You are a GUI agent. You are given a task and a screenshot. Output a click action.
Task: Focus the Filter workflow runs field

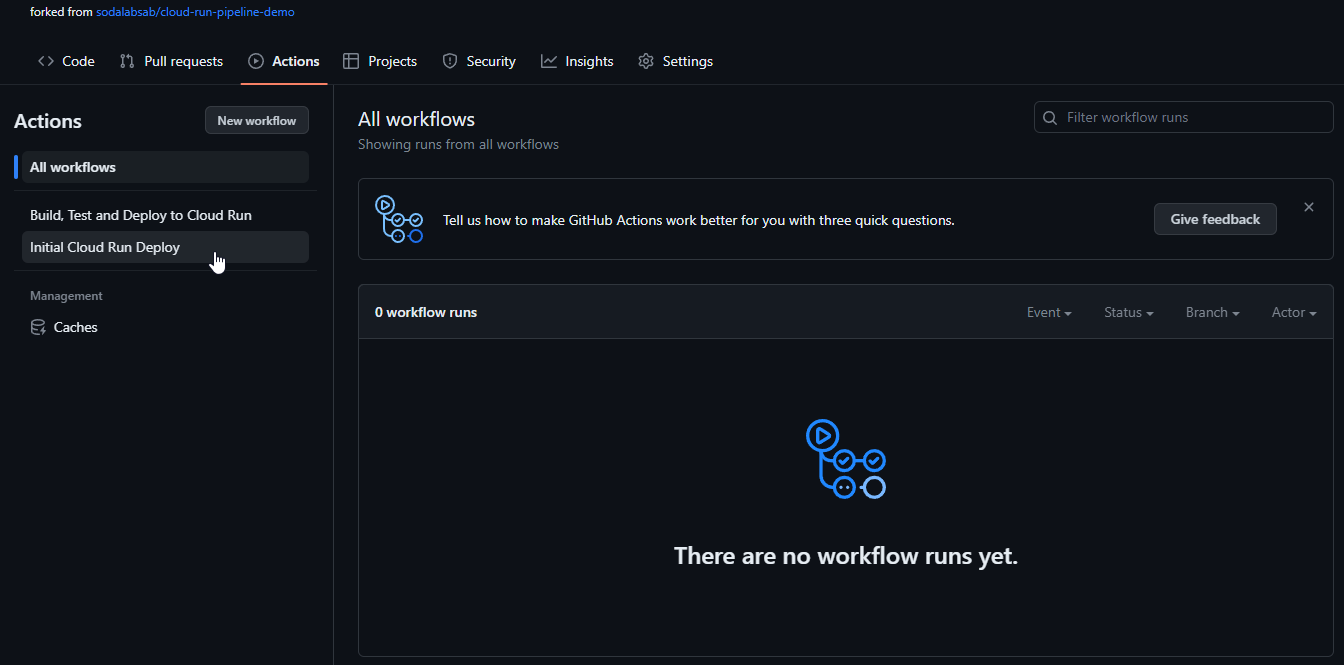pos(1184,117)
